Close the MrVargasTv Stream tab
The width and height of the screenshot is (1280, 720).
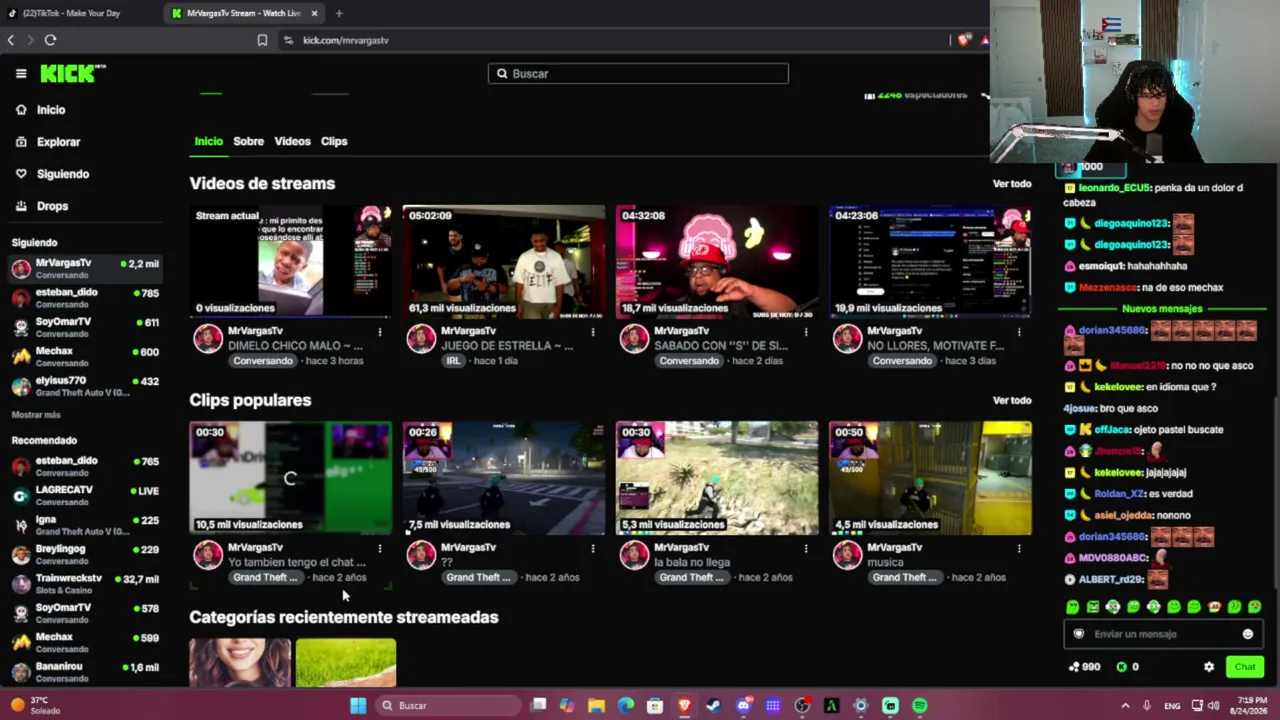pos(315,13)
